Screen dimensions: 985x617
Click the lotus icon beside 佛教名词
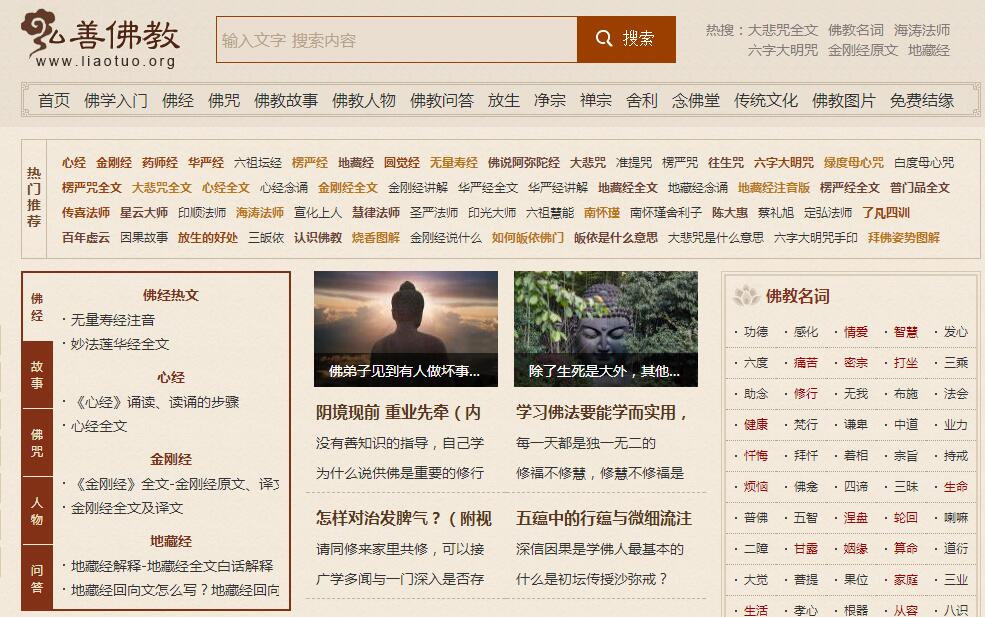(746, 296)
